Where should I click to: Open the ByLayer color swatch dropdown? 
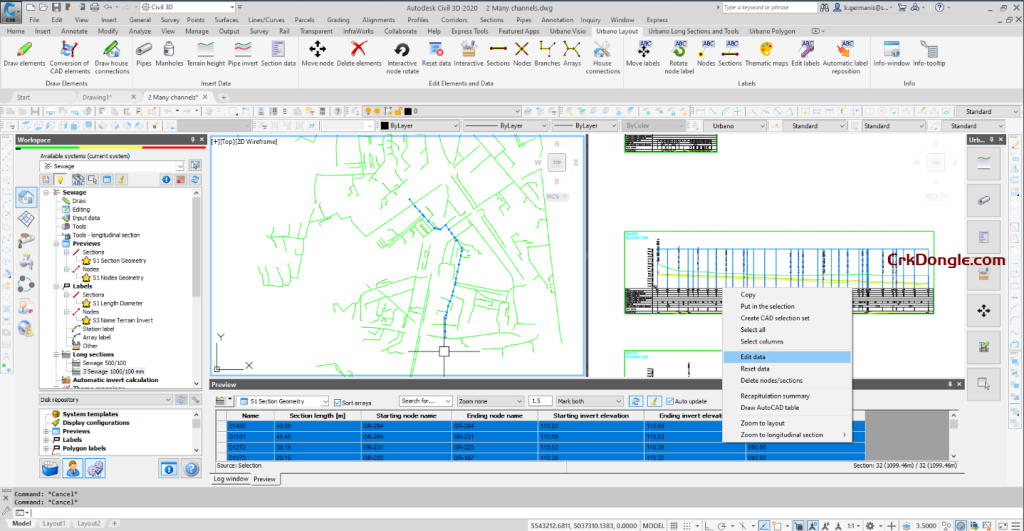pos(419,125)
